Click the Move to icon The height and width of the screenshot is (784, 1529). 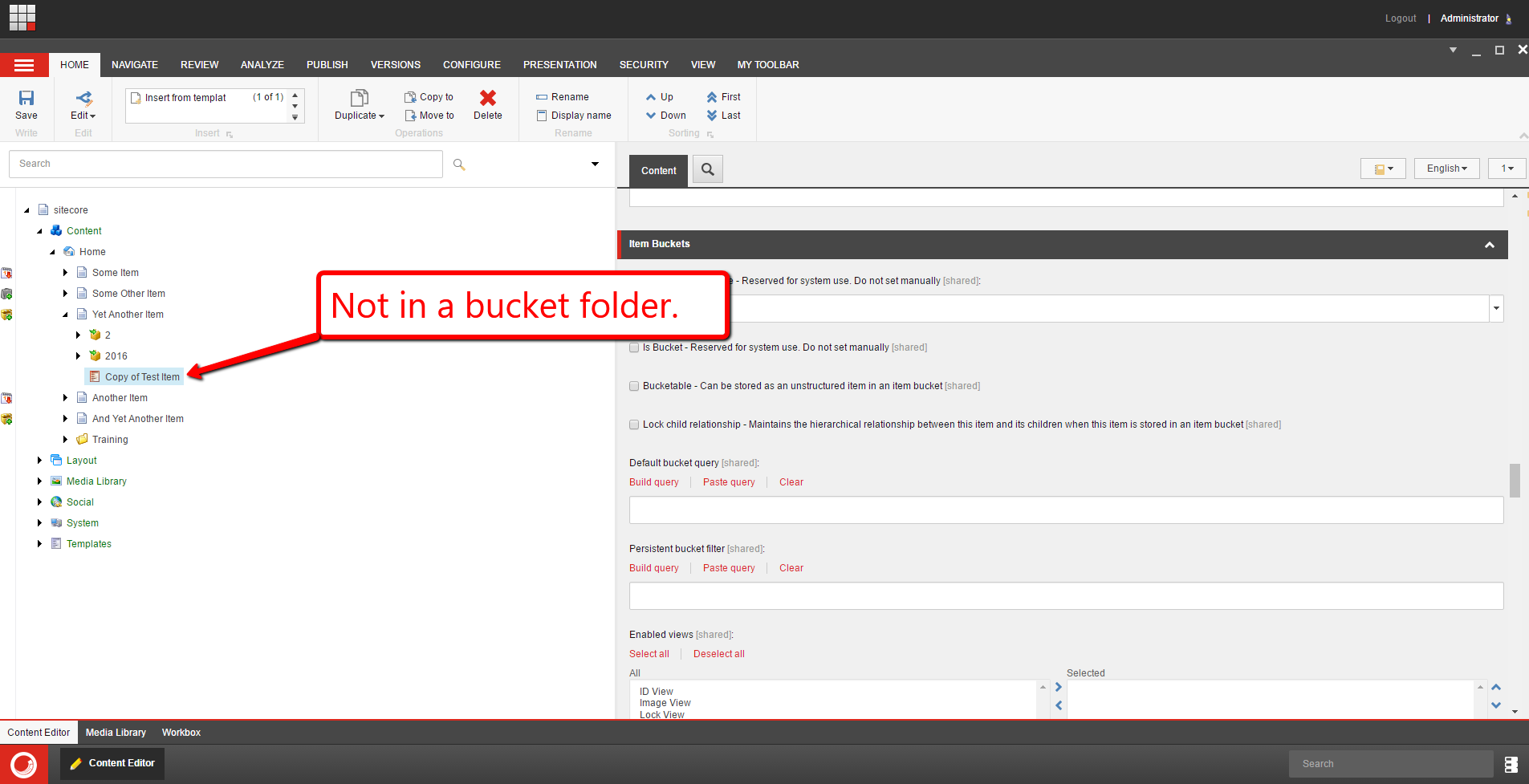(410, 116)
